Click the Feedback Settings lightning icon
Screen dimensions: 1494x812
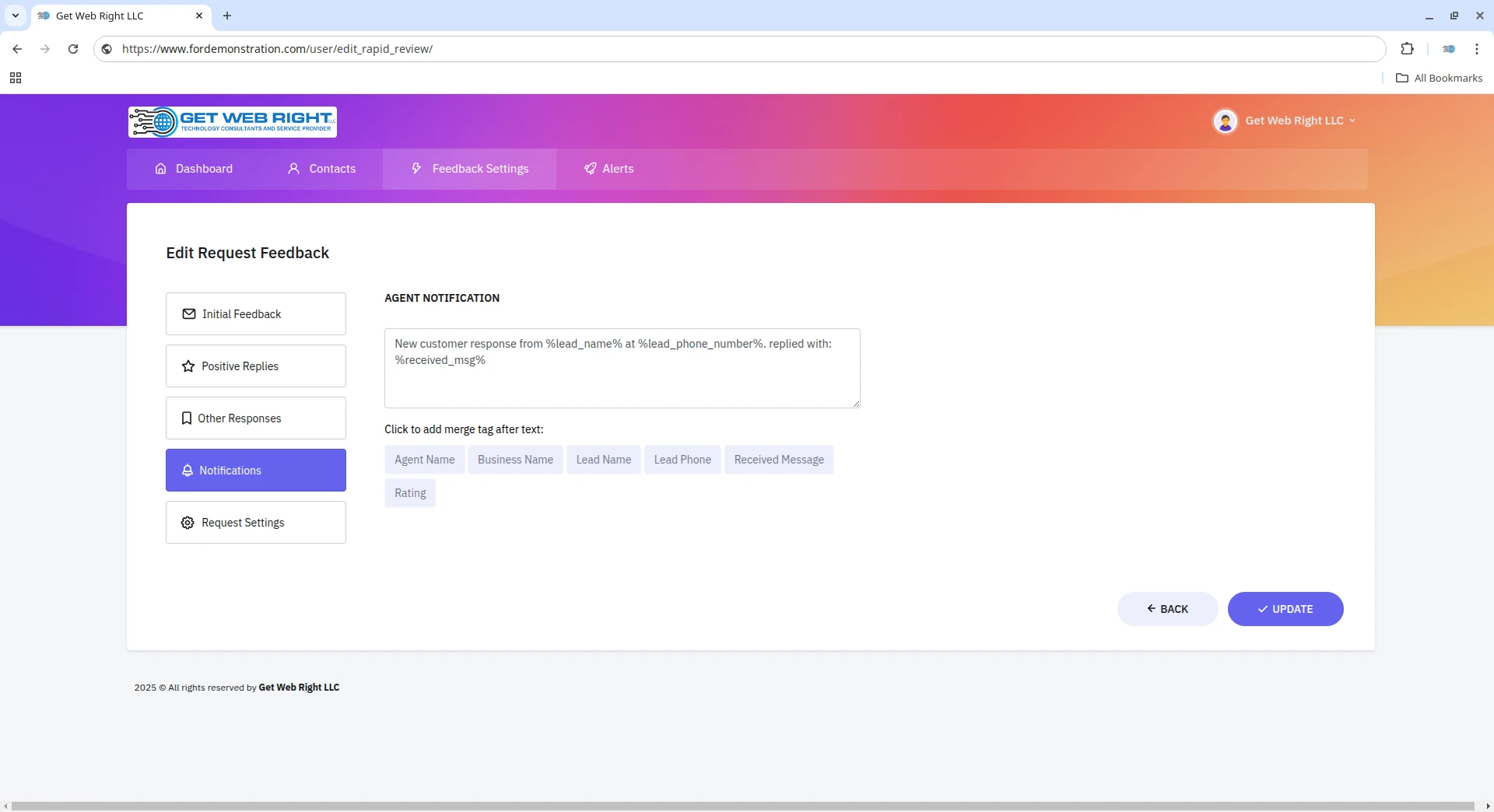coord(416,169)
